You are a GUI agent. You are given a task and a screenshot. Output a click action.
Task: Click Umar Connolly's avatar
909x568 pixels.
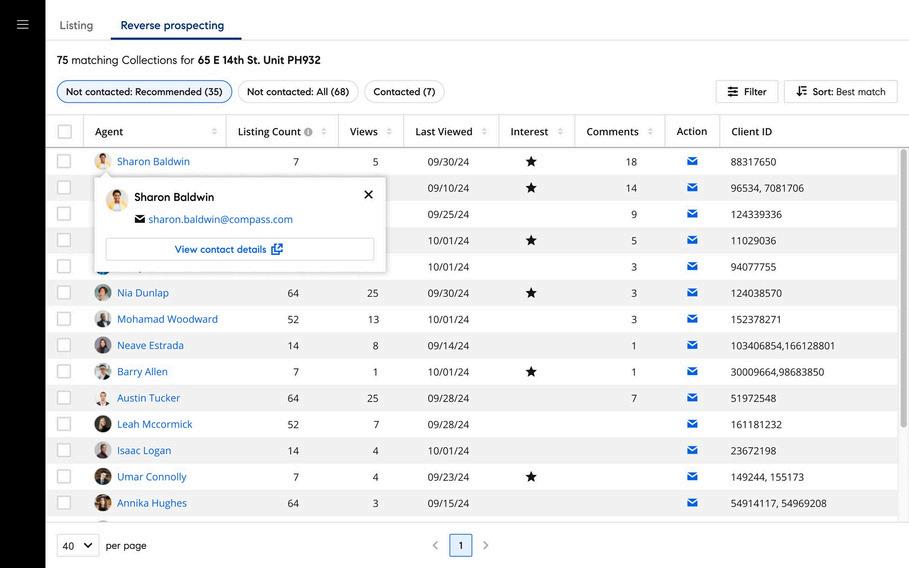point(103,477)
